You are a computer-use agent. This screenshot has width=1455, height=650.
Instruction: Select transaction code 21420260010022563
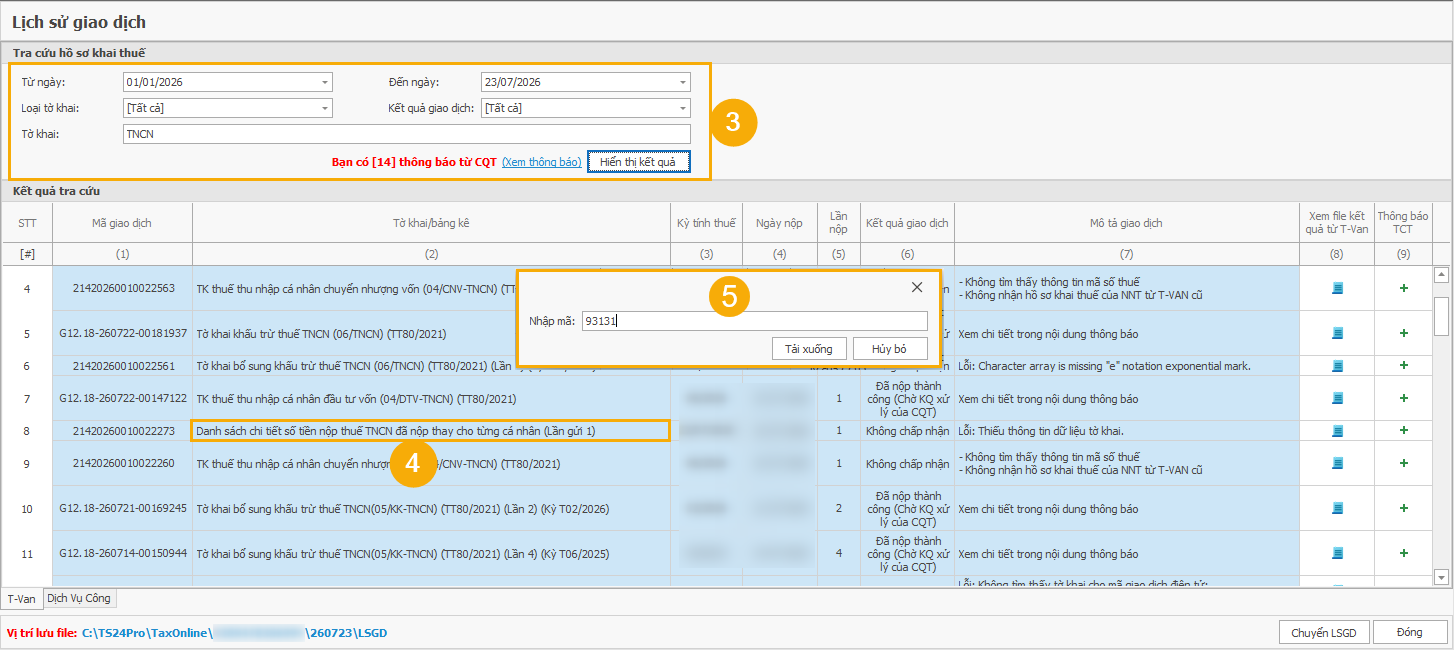pyautogui.click(x=123, y=288)
